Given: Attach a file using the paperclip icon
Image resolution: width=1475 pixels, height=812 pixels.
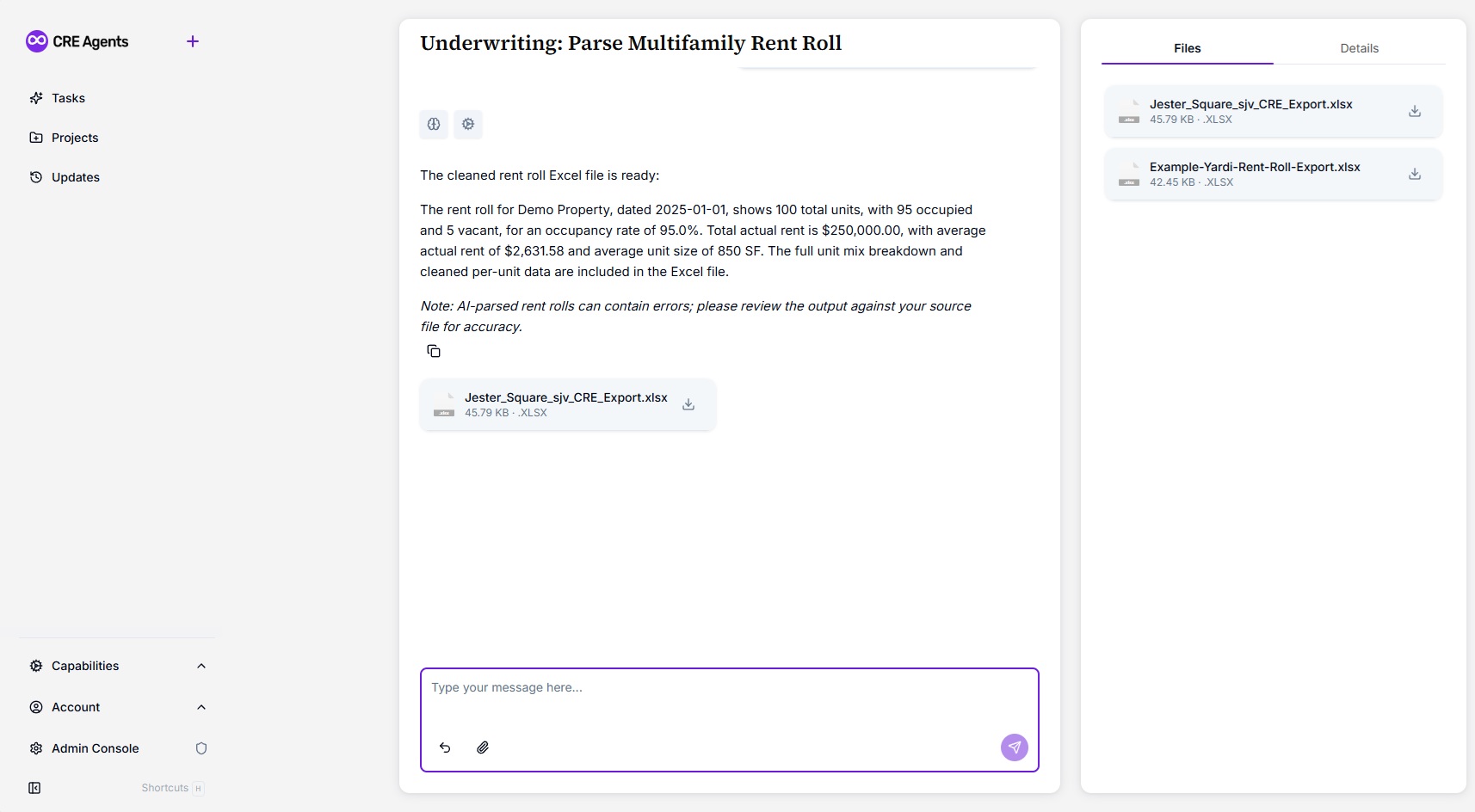Looking at the screenshot, I should click(x=483, y=747).
